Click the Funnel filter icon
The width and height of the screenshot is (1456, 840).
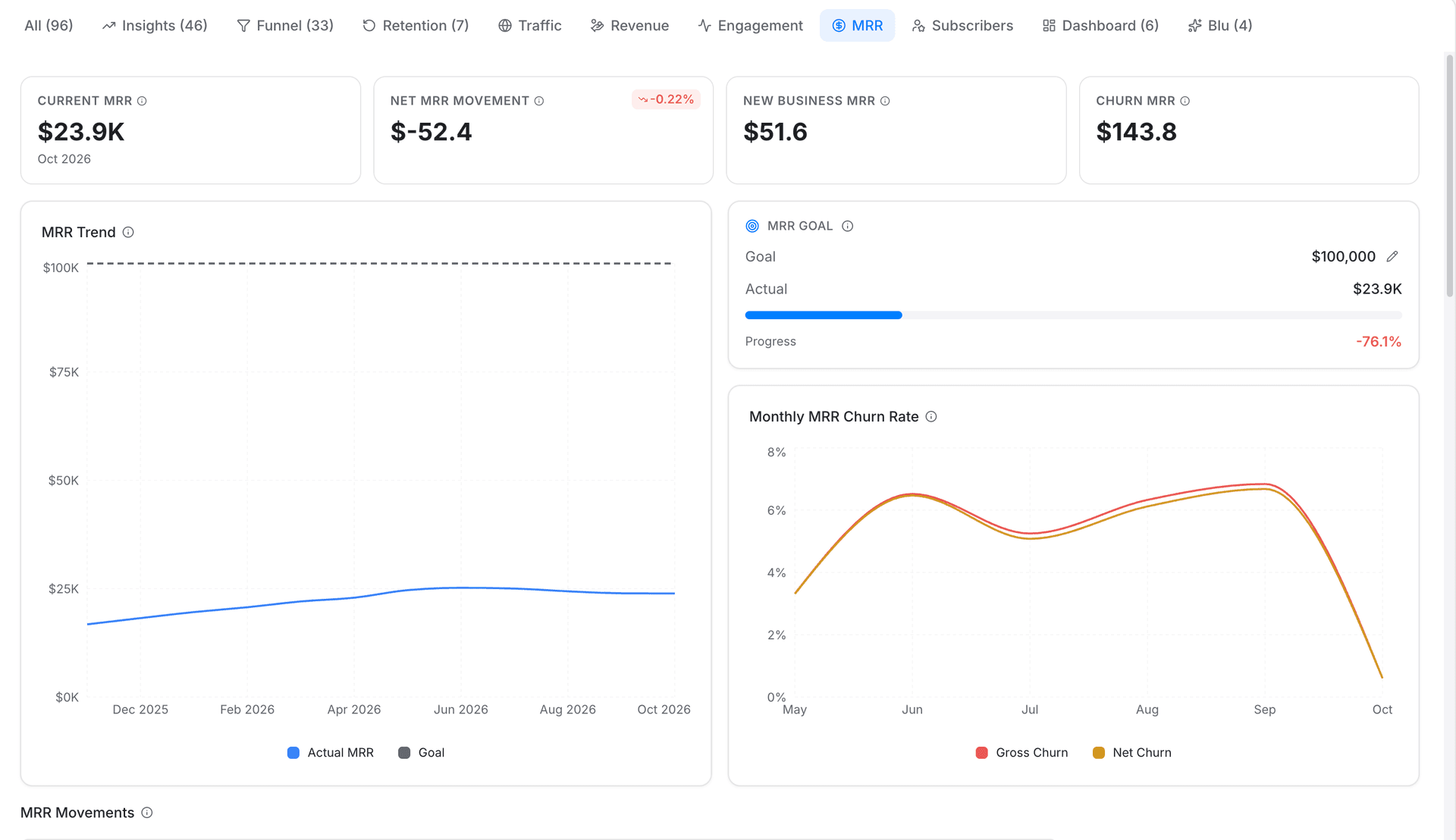point(243,26)
